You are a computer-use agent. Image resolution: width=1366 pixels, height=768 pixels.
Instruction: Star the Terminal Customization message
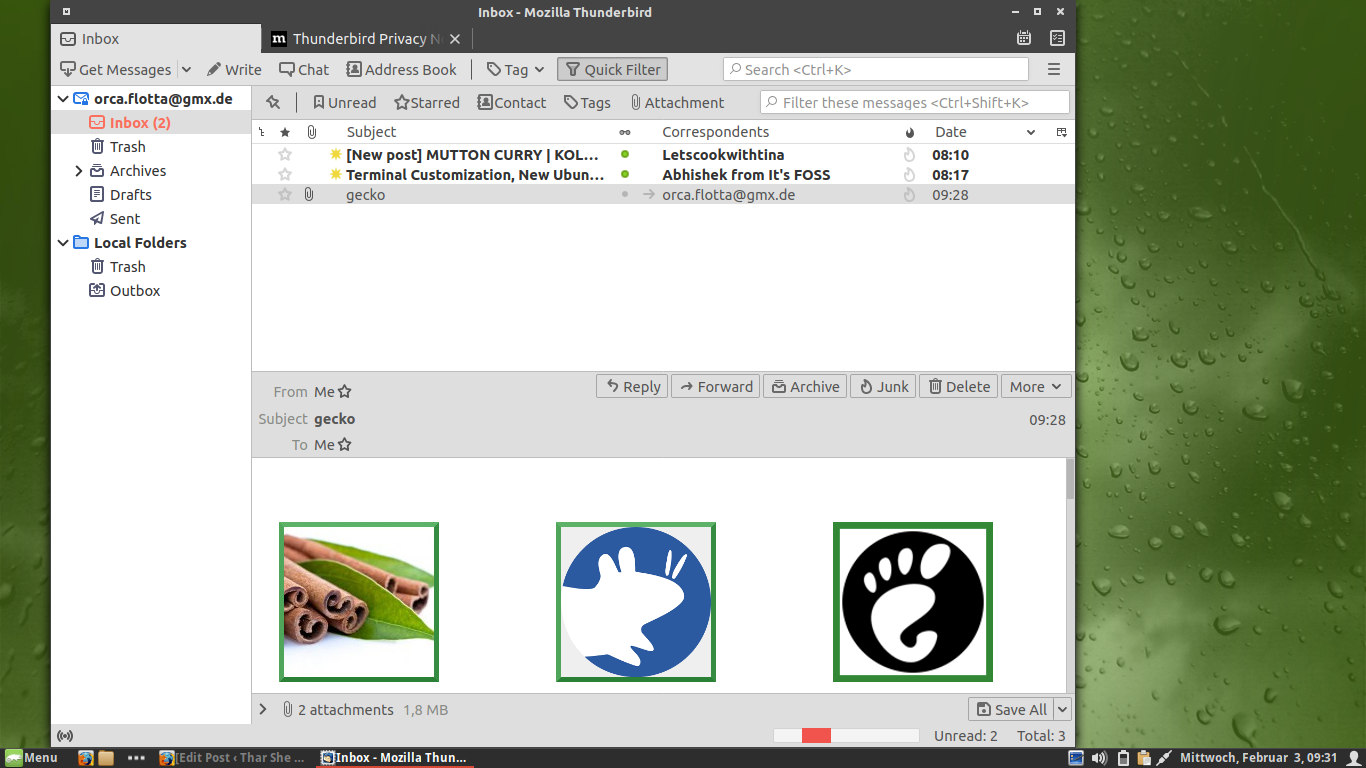click(x=285, y=175)
